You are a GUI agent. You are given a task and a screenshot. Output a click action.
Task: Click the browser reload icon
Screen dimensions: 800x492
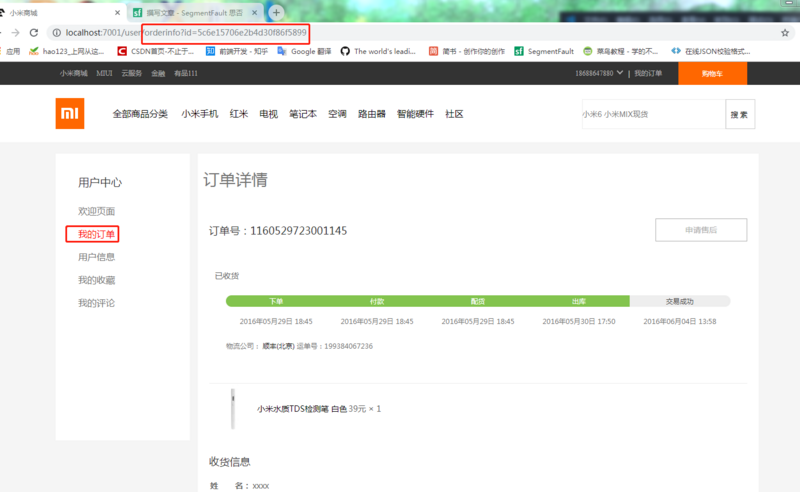tap(34, 33)
